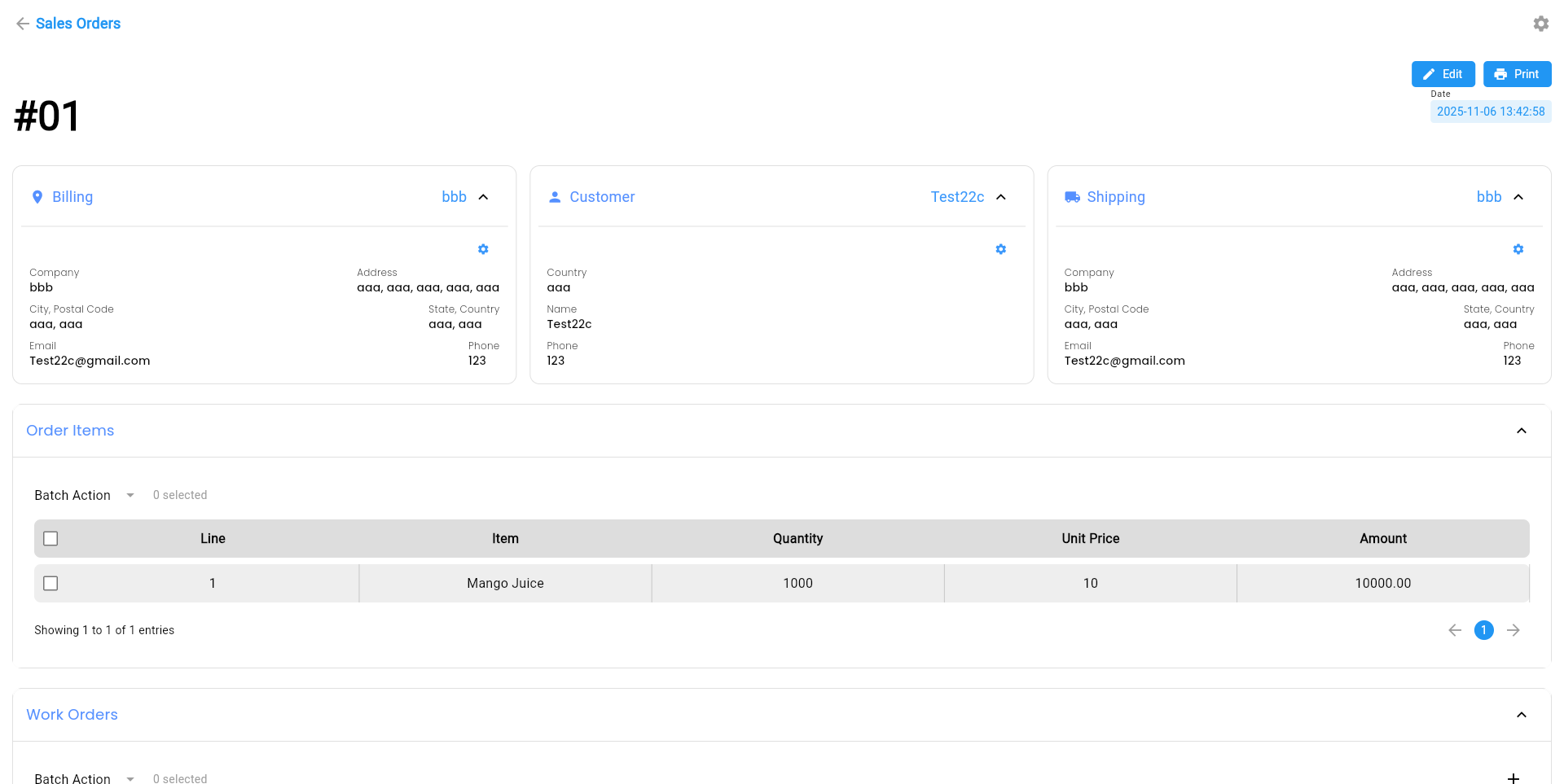Click the Print button

point(1517,74)
